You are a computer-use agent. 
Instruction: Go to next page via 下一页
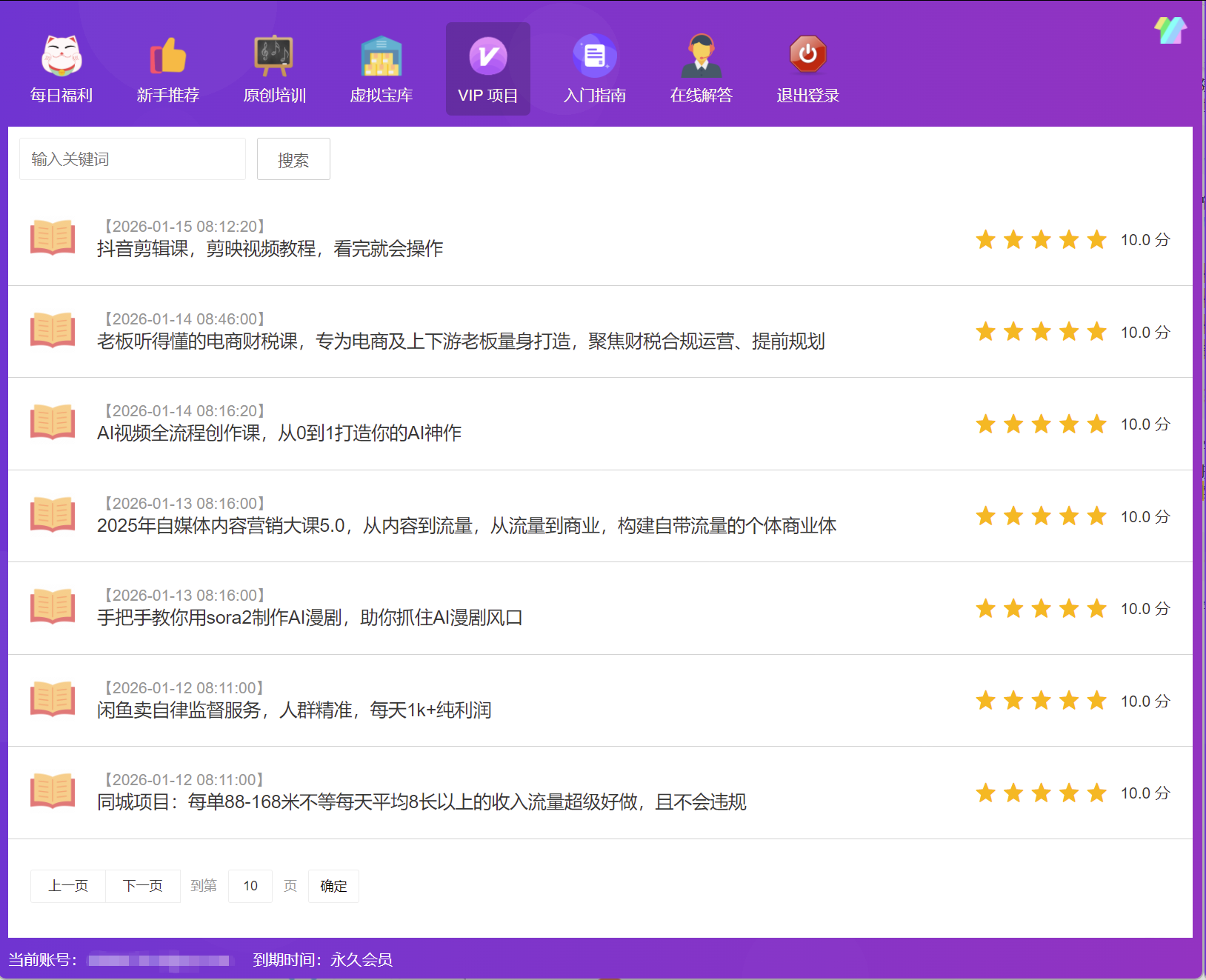pos(142,886)
